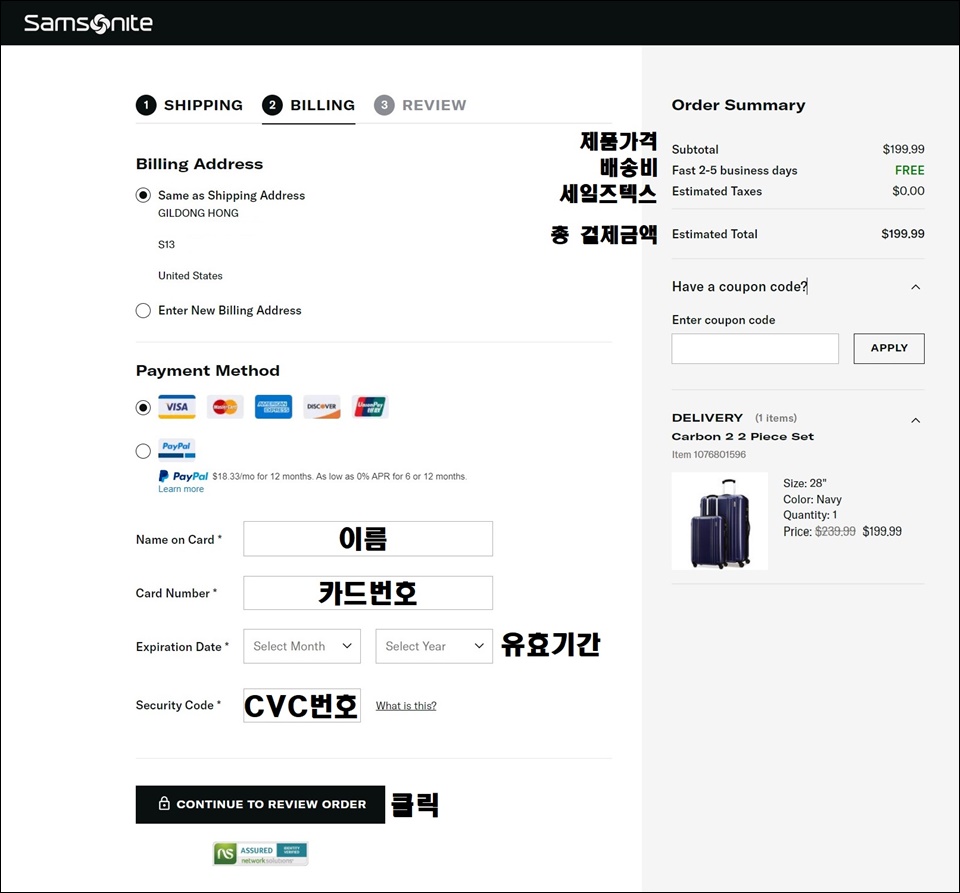Collapse the coupon code section chevron
Screen dimensions: 960x893
[x=915, y=287]
